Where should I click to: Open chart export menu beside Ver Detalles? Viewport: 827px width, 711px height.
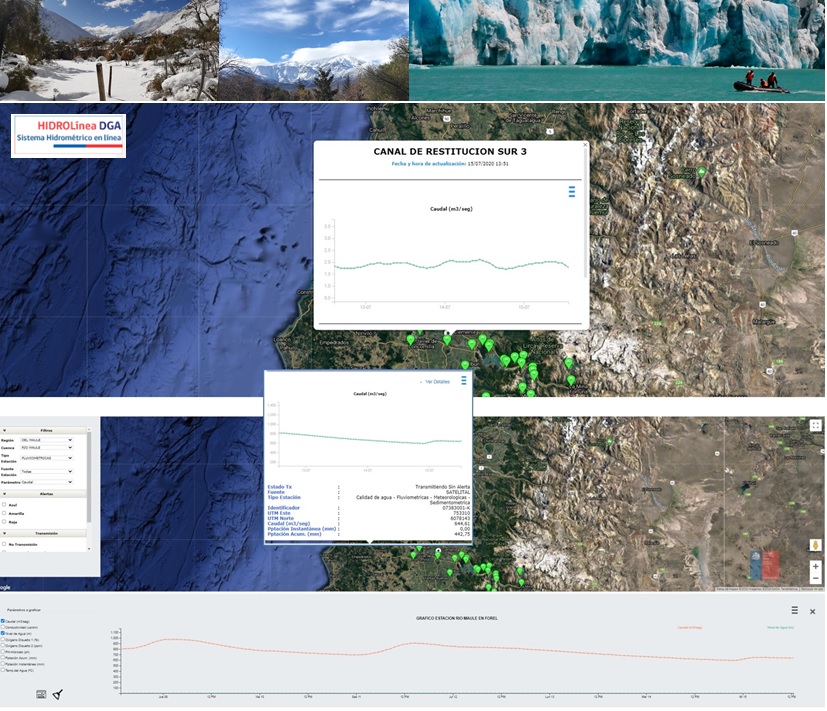coord(464,380)
